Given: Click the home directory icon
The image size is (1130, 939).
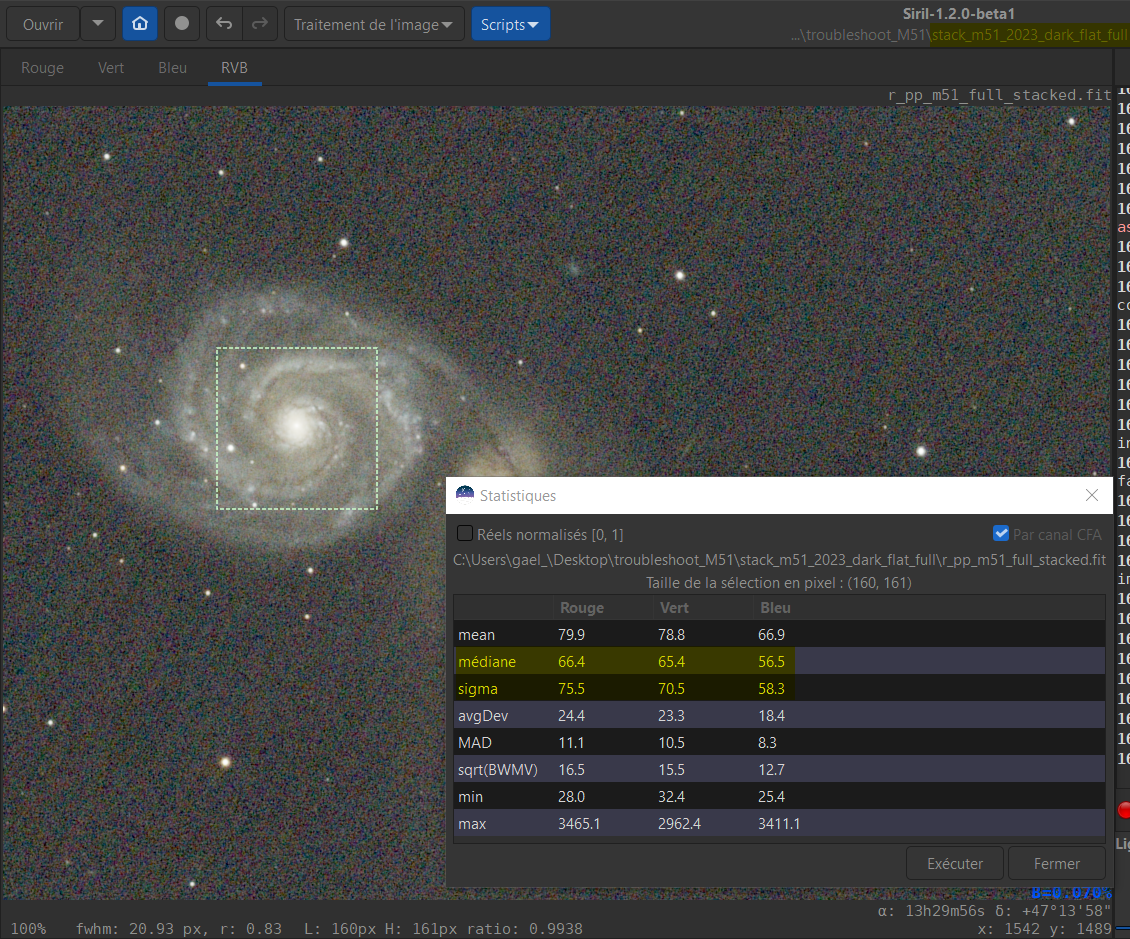Looking at the screenshot, I should (140, 24).
